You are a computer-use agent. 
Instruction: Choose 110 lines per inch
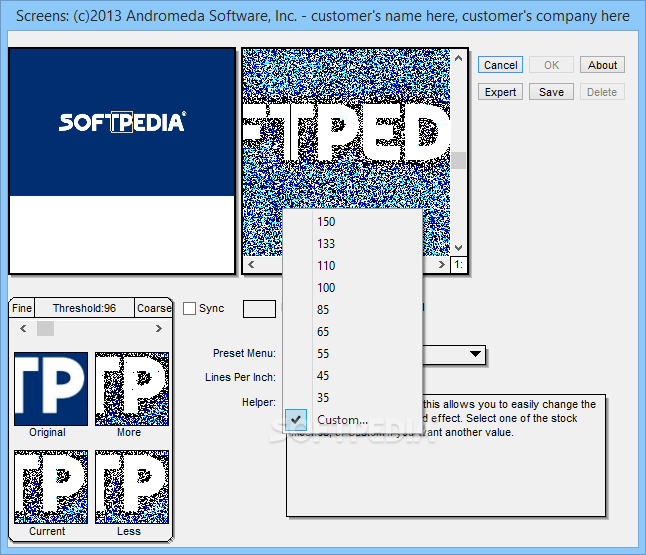click(x=353, y=266)
